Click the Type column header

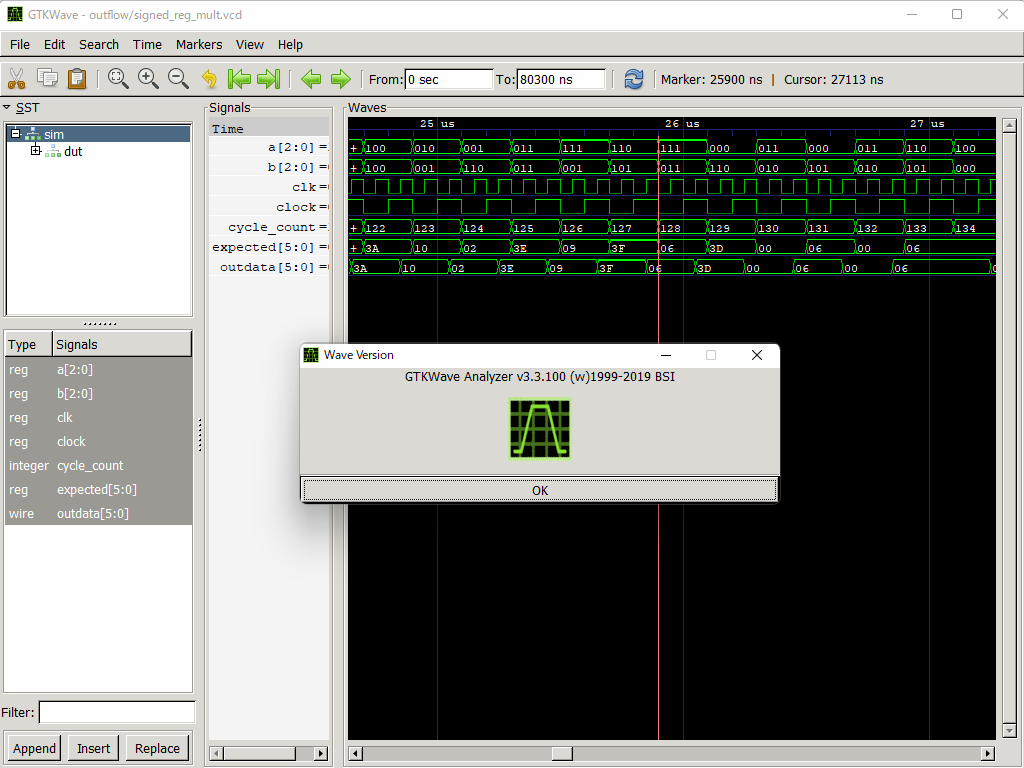pyautogui.click(x=29, y=344)
